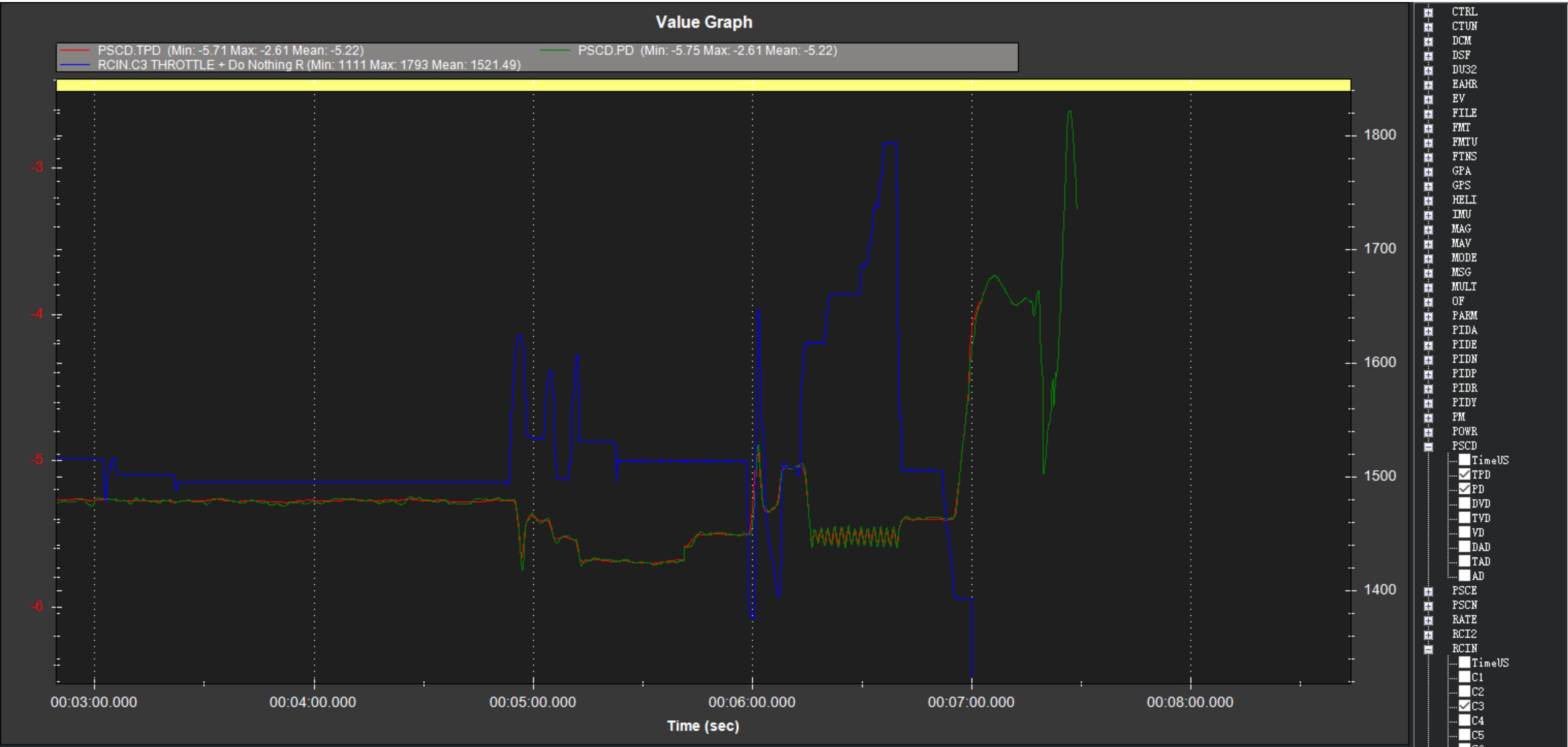This screenshot has height=747, width=1568.
Task: Click the 1400 right axis label
Action: (1380, 590)
